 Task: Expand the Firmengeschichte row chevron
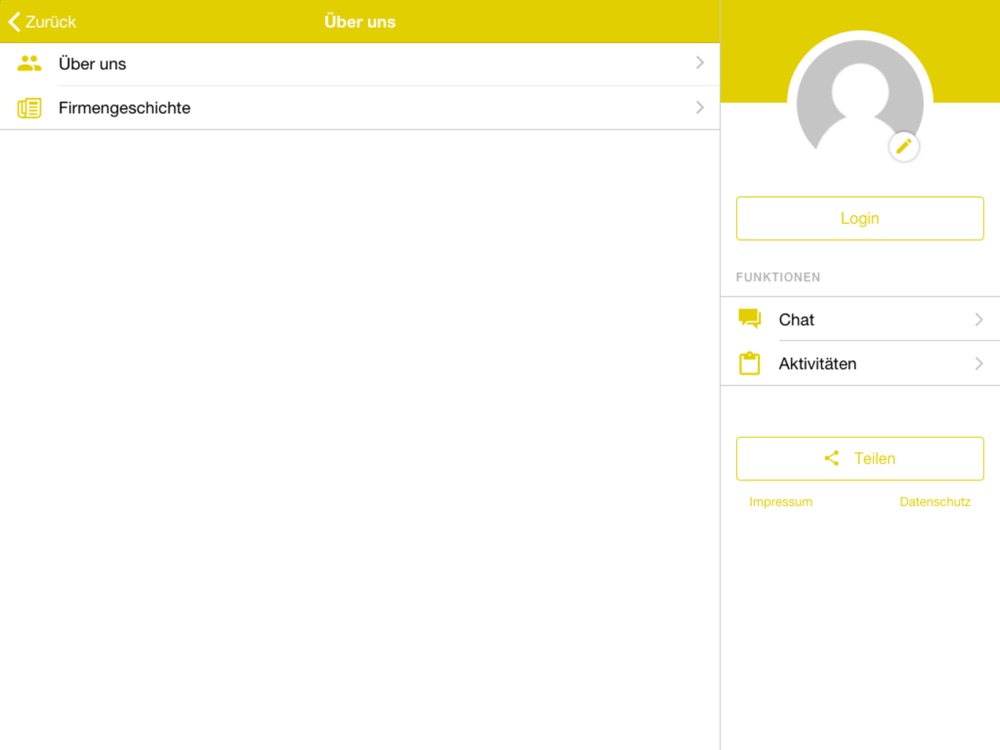[x=700, y=107]
